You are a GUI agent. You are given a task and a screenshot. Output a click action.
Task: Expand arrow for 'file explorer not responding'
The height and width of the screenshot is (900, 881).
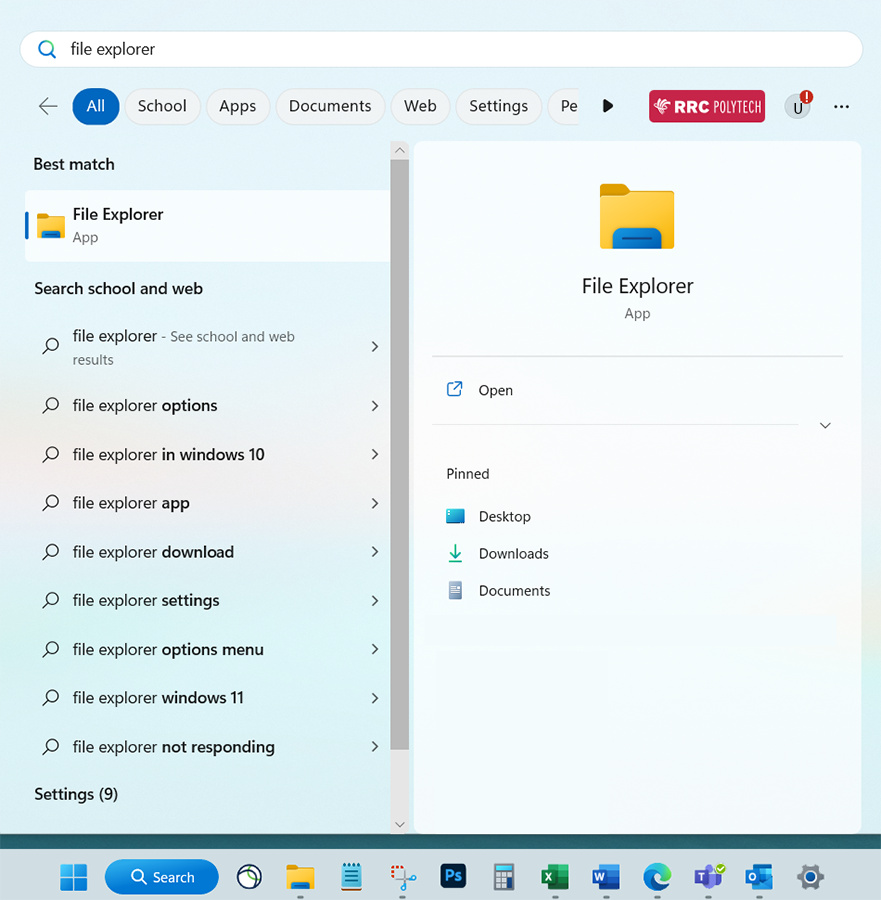pos(375,747)
